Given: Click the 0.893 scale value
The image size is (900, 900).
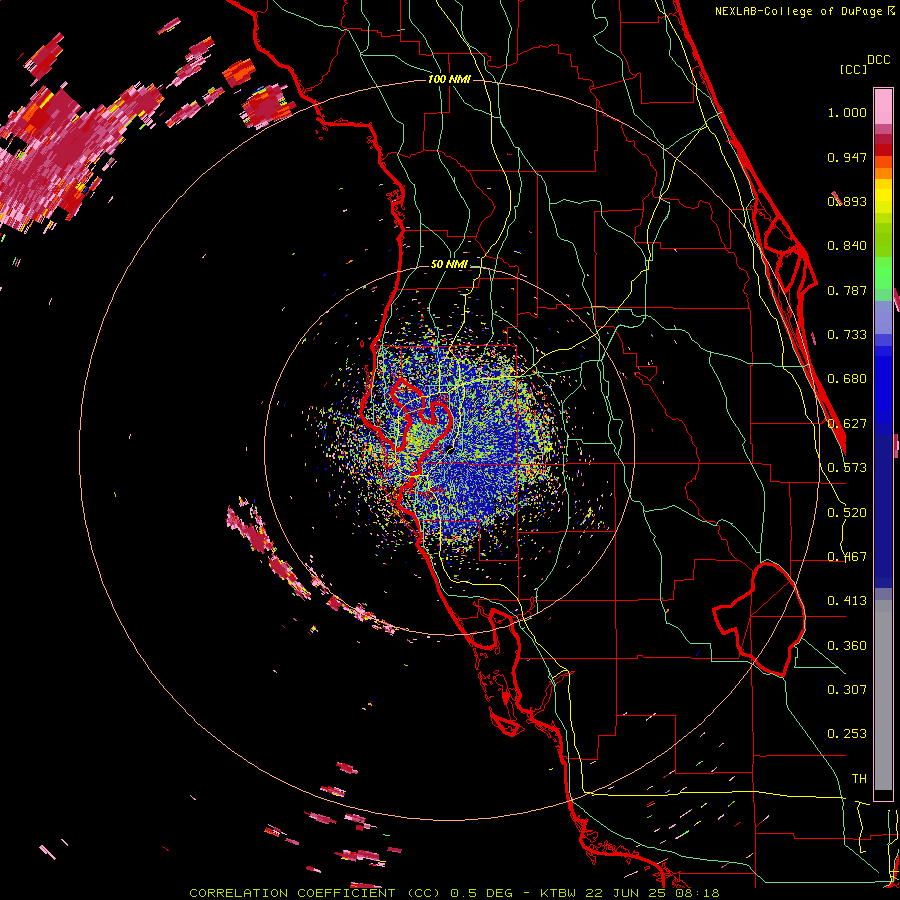Looking at the screenshot, I should pos(847,201).
